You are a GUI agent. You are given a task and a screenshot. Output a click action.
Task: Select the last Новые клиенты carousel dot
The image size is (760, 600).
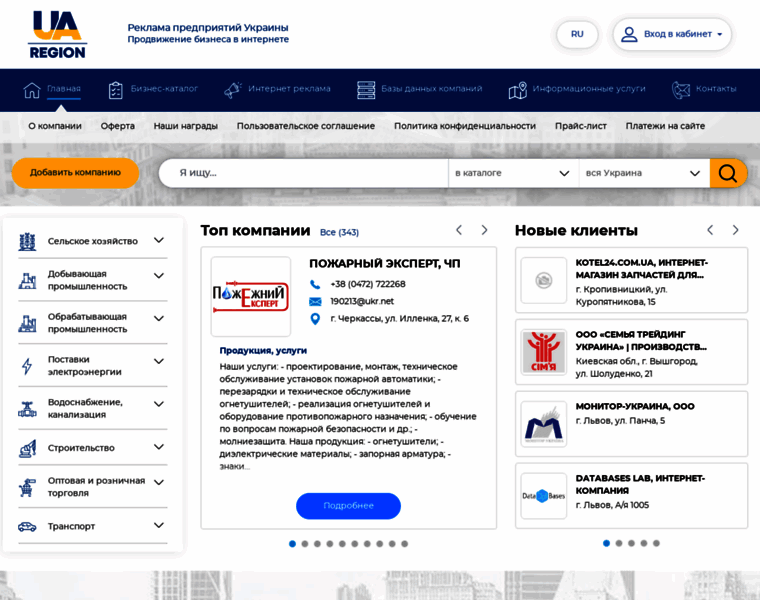656,543
